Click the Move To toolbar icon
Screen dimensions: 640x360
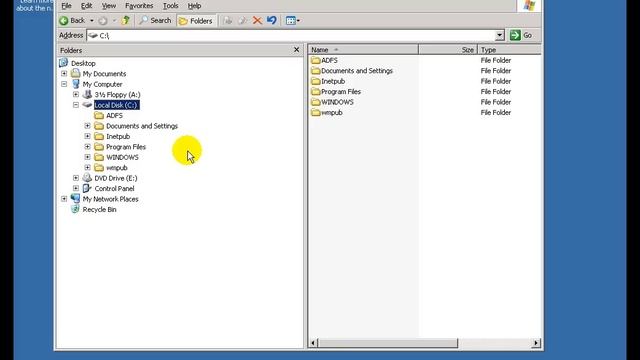(228, 20)
